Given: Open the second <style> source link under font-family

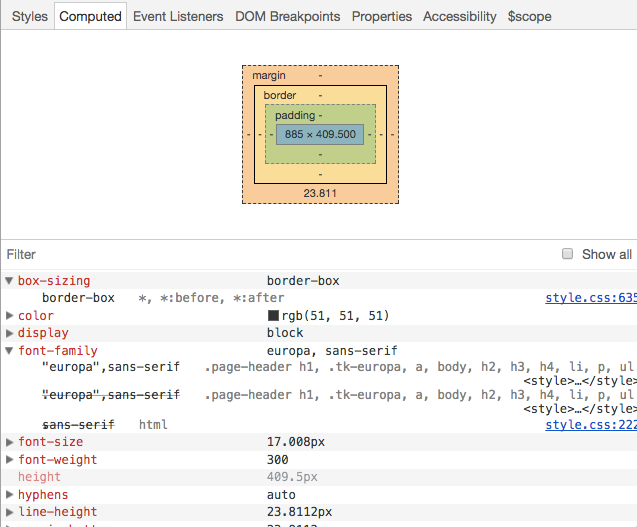Looking at the screenshot, I should click(x=580, y=409).
